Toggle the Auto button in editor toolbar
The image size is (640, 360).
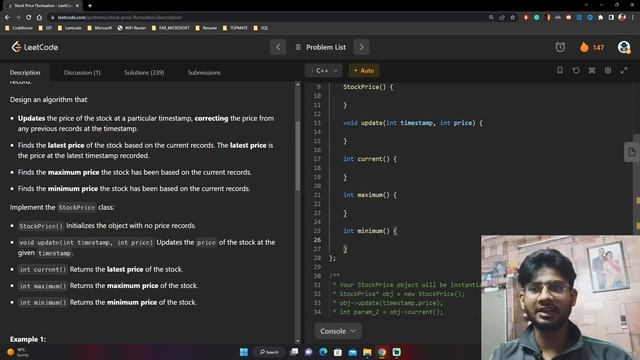pyautogui.click(x=364, y=71)
